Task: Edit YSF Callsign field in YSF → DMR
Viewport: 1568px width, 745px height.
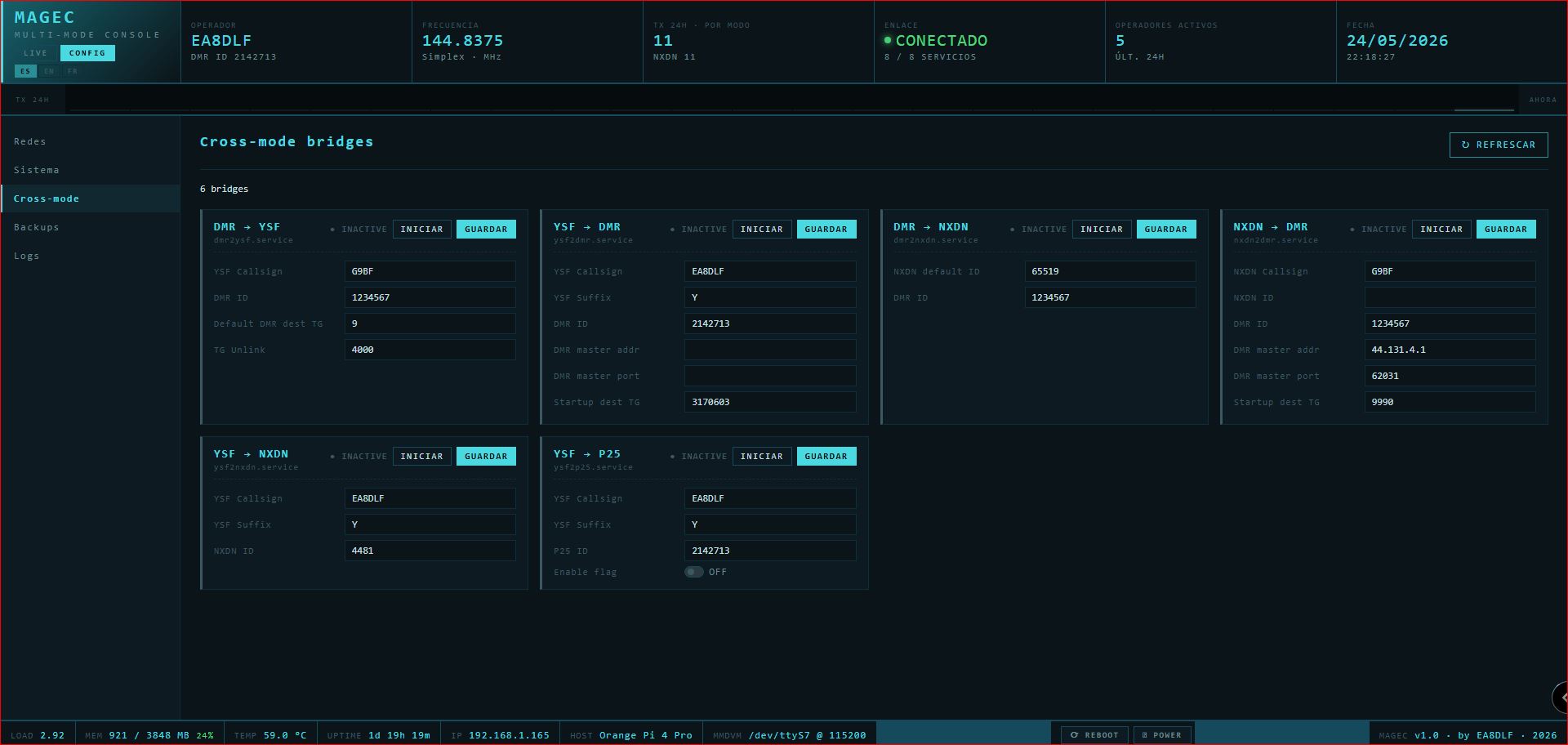Action: [770, 271]
